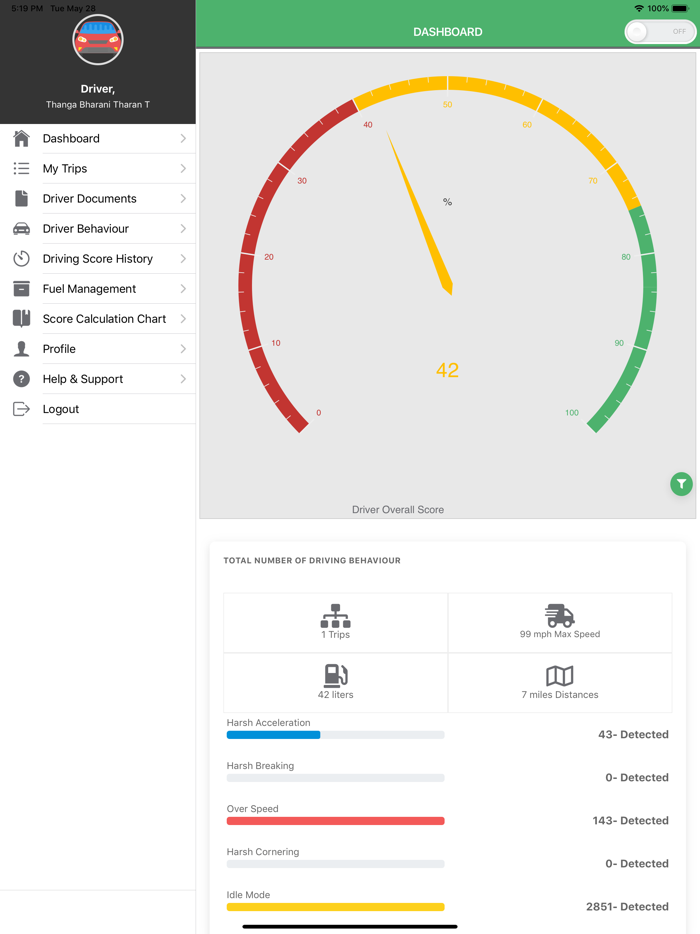Open the Driver Behaviour menu item
The height and width of the screenshot is (934, 700).
pos(98,229)
